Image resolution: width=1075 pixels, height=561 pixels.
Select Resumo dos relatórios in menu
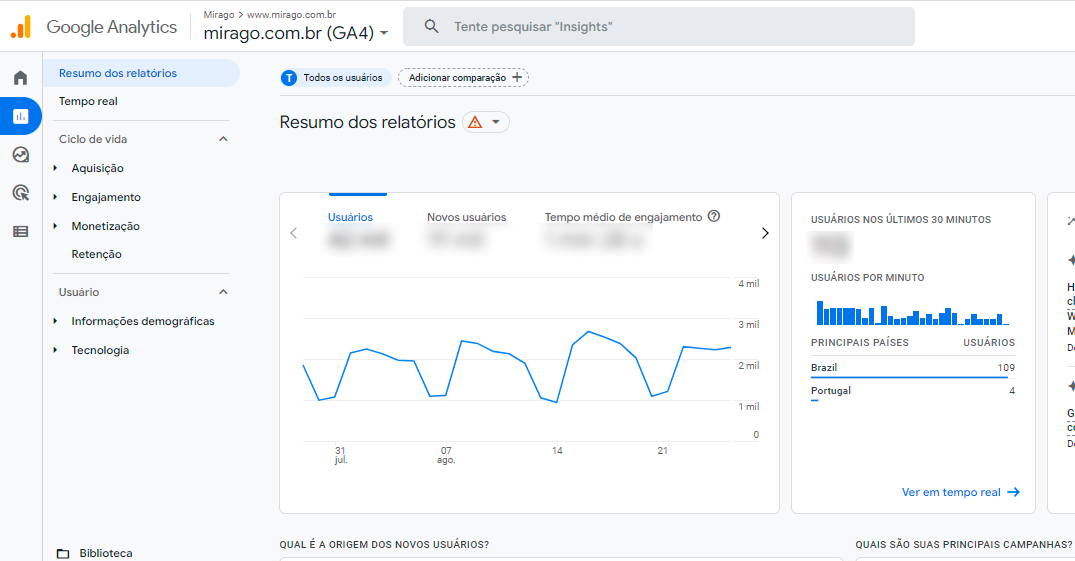[x=141, y=73]
